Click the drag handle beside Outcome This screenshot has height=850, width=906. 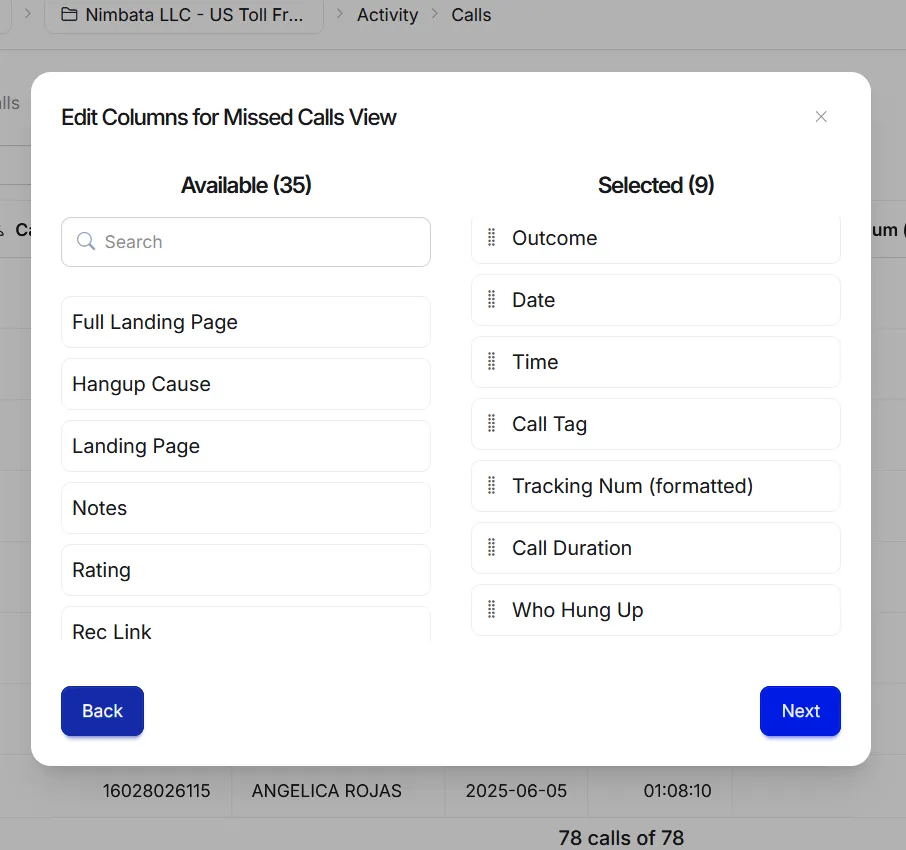pyautogui.click(x=491, y=237)
